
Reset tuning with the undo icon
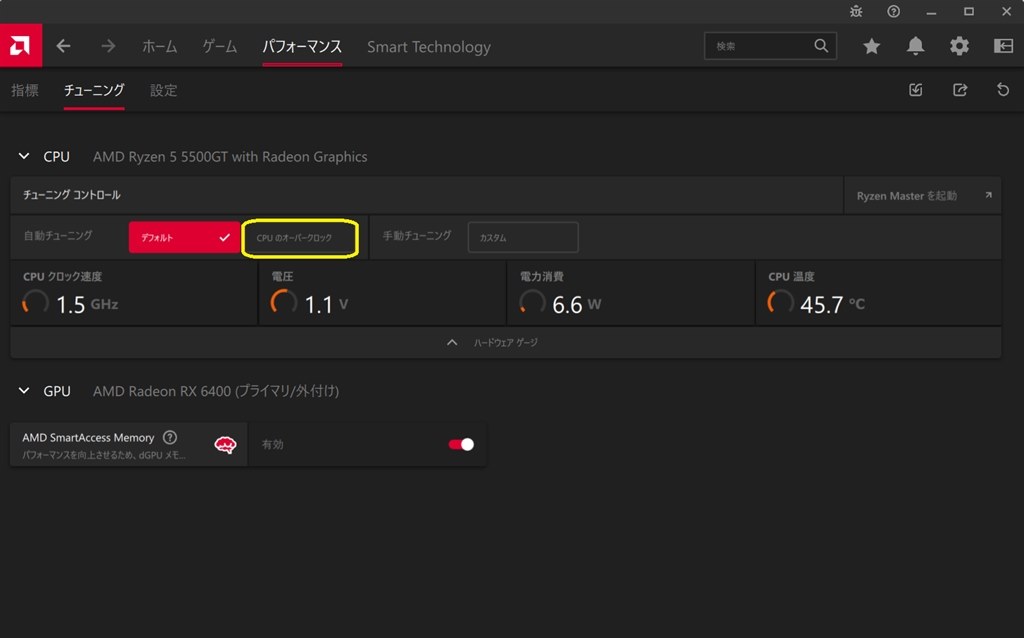1003,89
